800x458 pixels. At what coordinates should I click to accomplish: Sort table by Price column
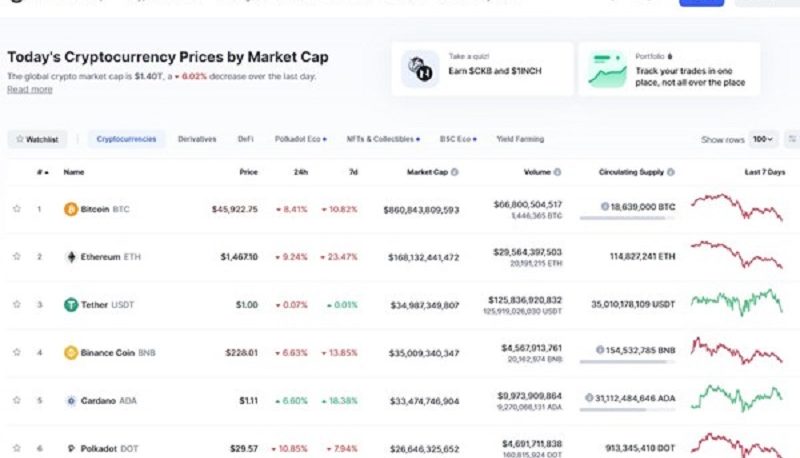pos(248,172)
